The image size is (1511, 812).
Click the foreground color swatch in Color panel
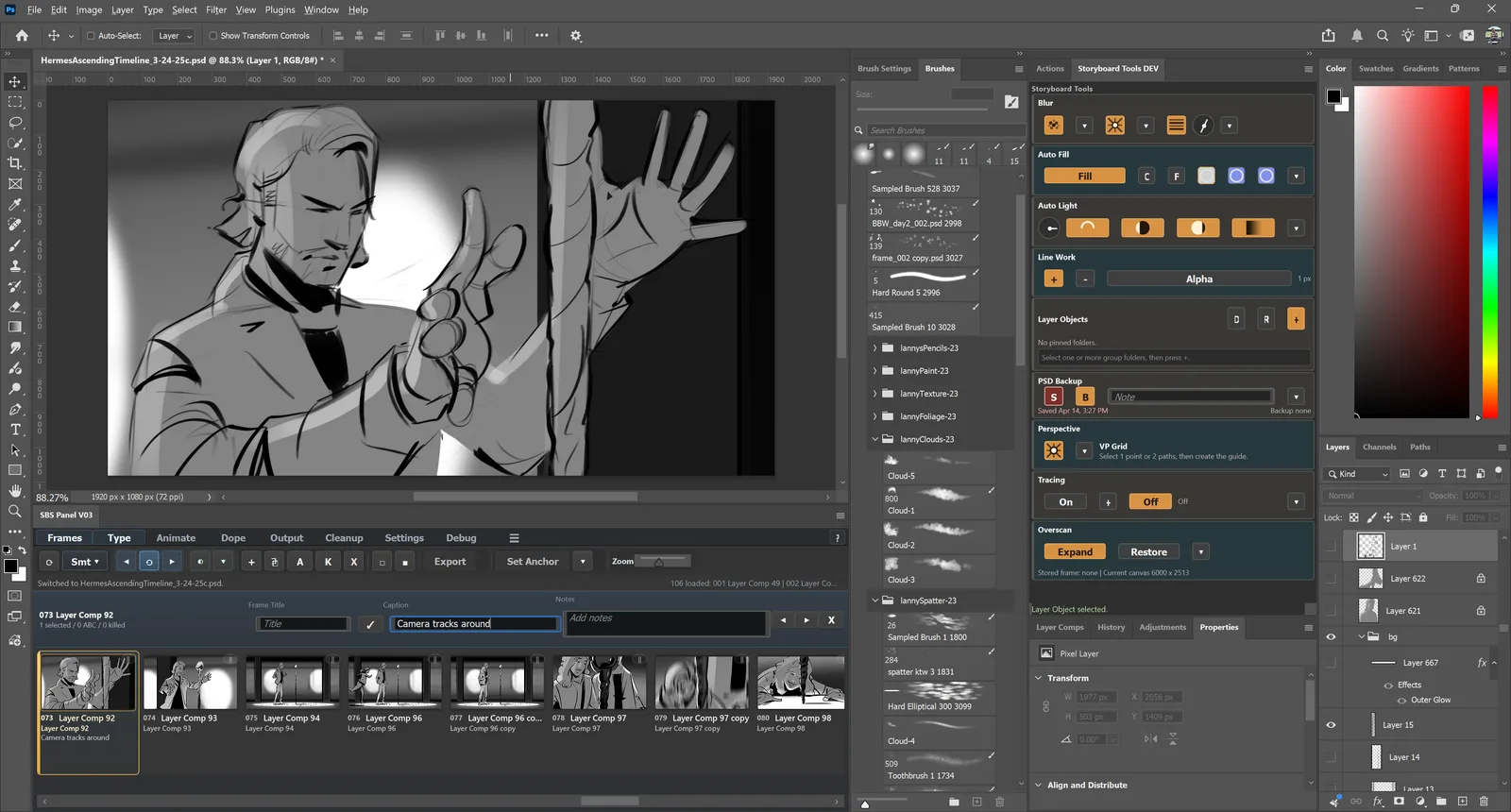1333,96
